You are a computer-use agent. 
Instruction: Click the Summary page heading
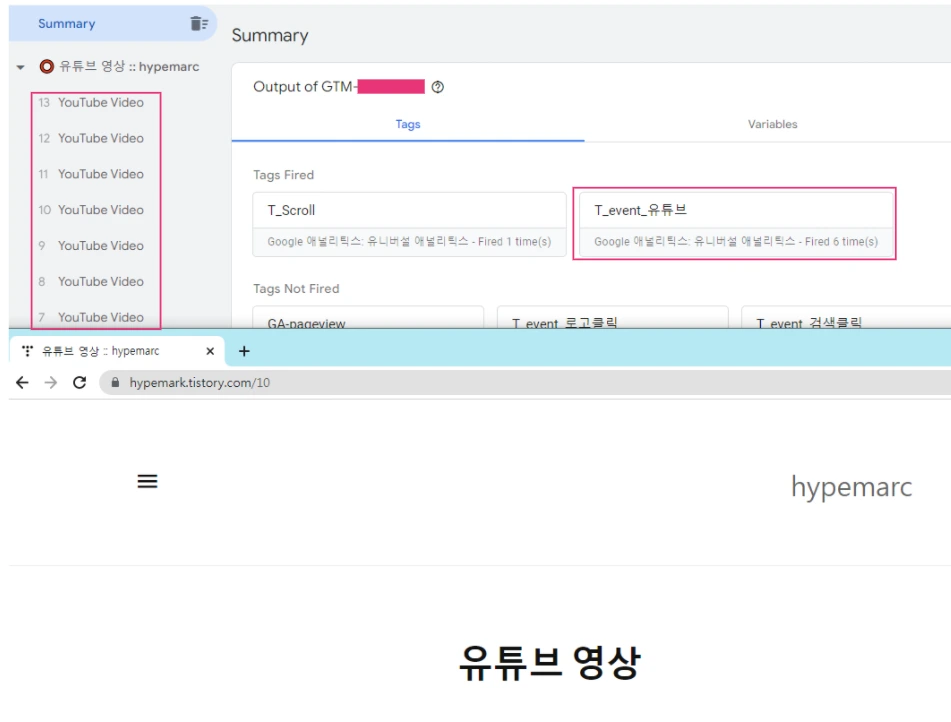270,36
